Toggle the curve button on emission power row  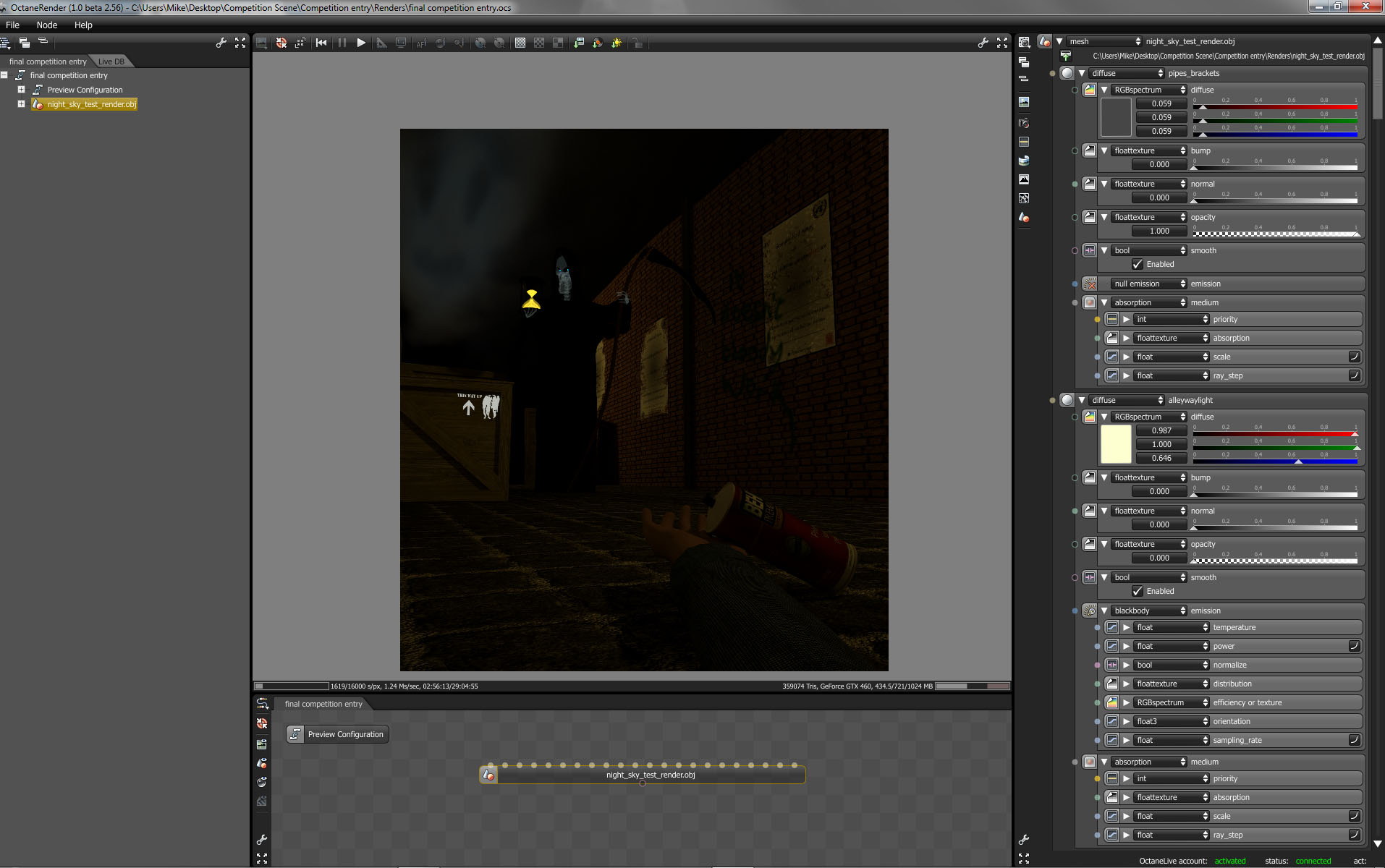coord(1354,646)
